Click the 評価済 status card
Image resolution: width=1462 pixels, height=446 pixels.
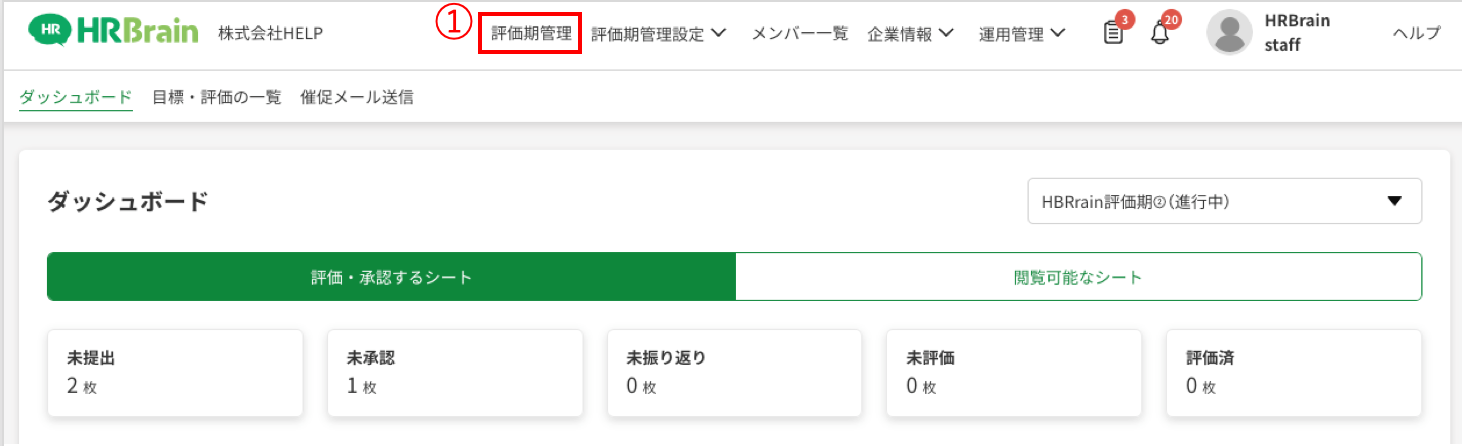pyautogui.click(x=1294, y=373)
